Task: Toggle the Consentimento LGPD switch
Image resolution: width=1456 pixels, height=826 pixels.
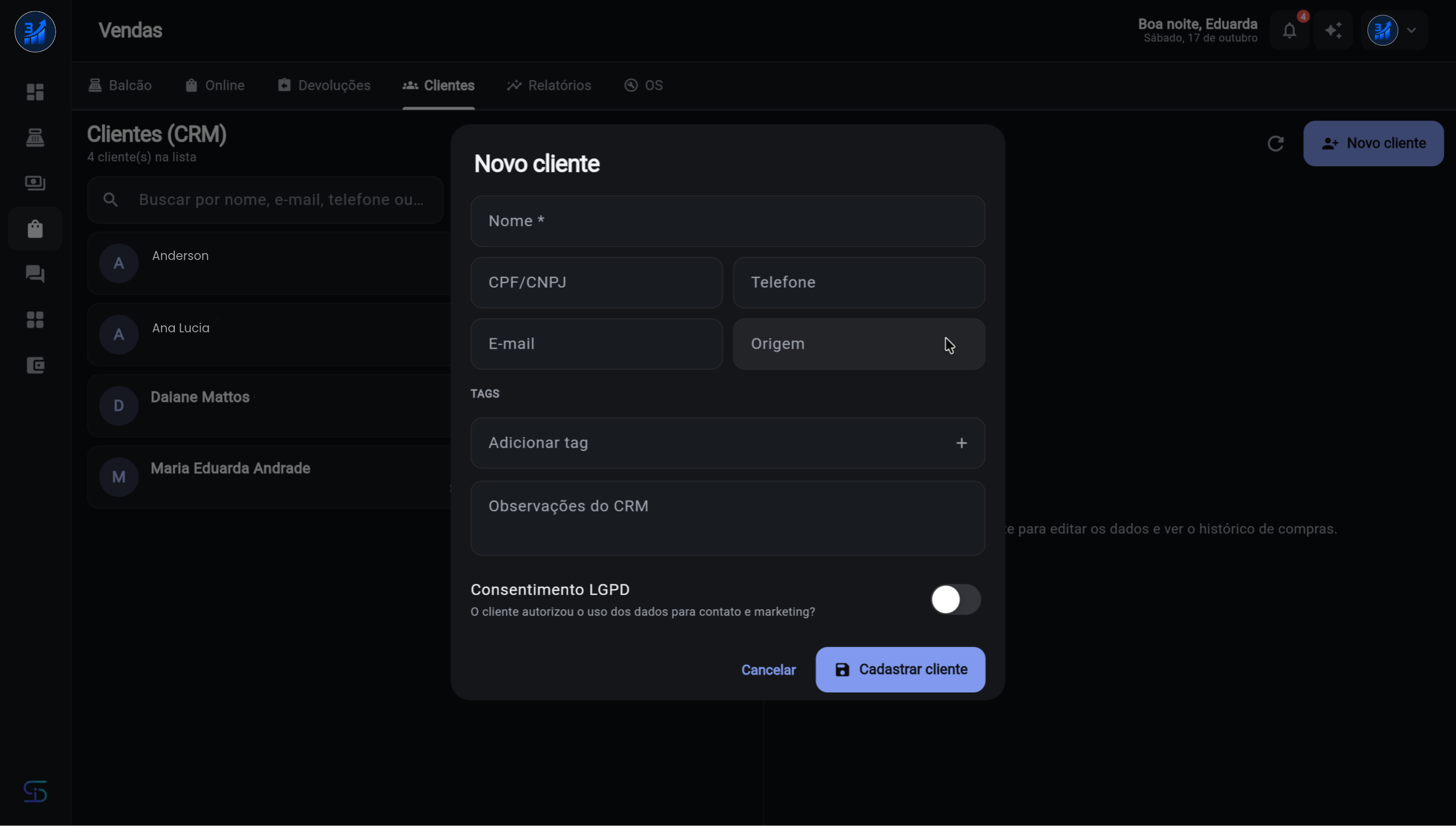Action: pyautogui.click(x=955, y=600)
